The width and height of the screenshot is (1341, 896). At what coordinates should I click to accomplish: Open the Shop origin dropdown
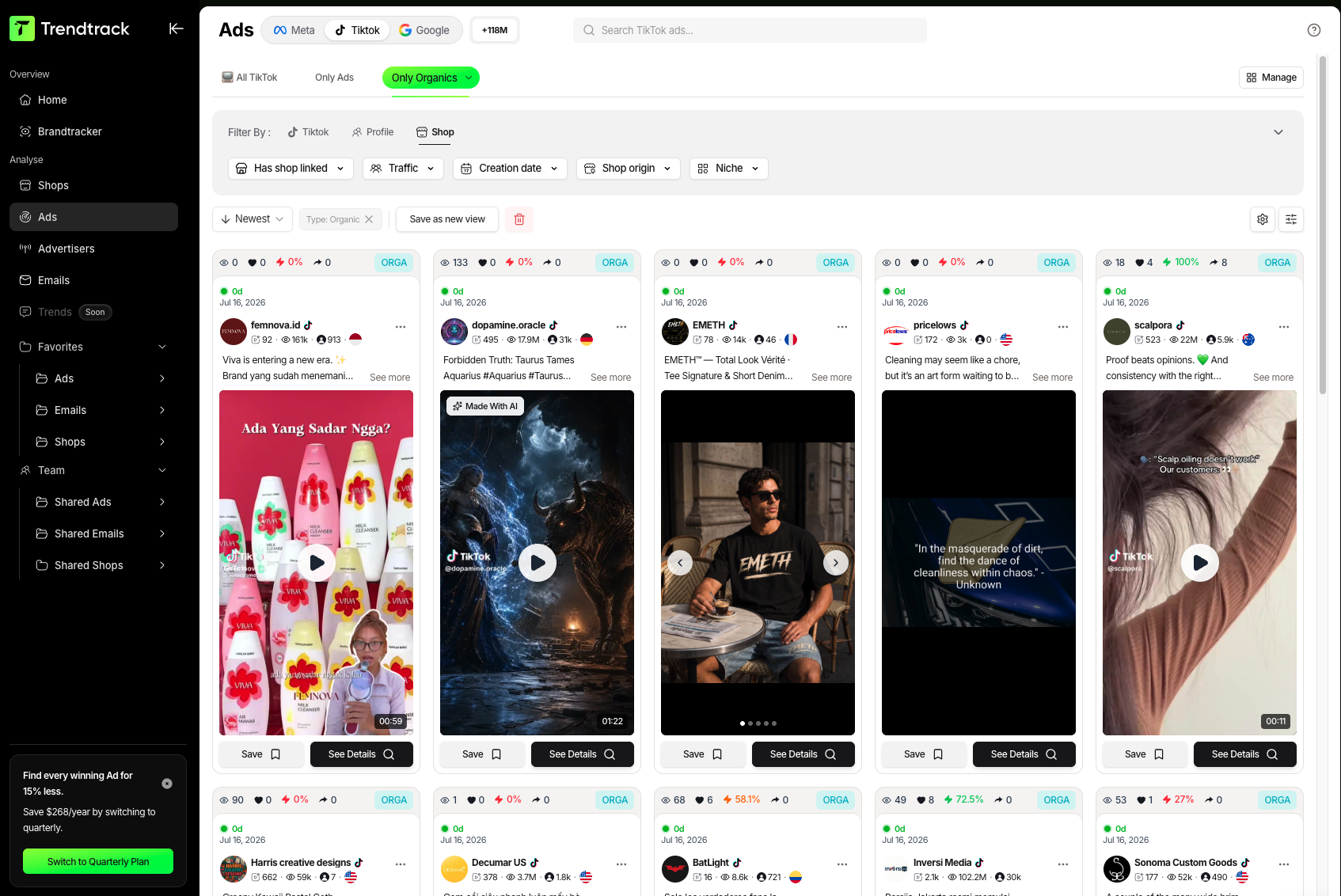[628, 169]
